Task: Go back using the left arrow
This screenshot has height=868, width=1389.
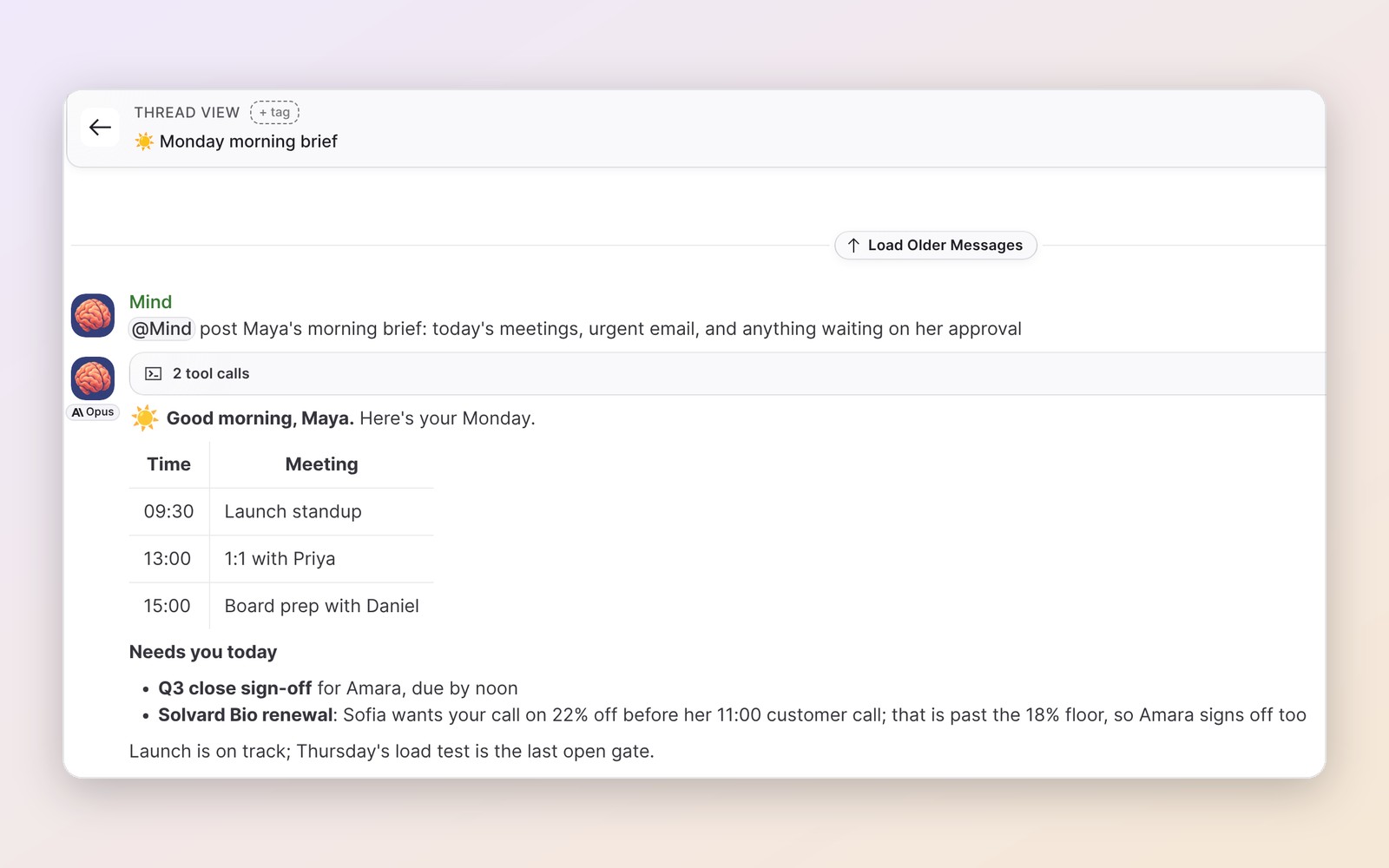Action: pyautogui.click(x=100, y=128)
